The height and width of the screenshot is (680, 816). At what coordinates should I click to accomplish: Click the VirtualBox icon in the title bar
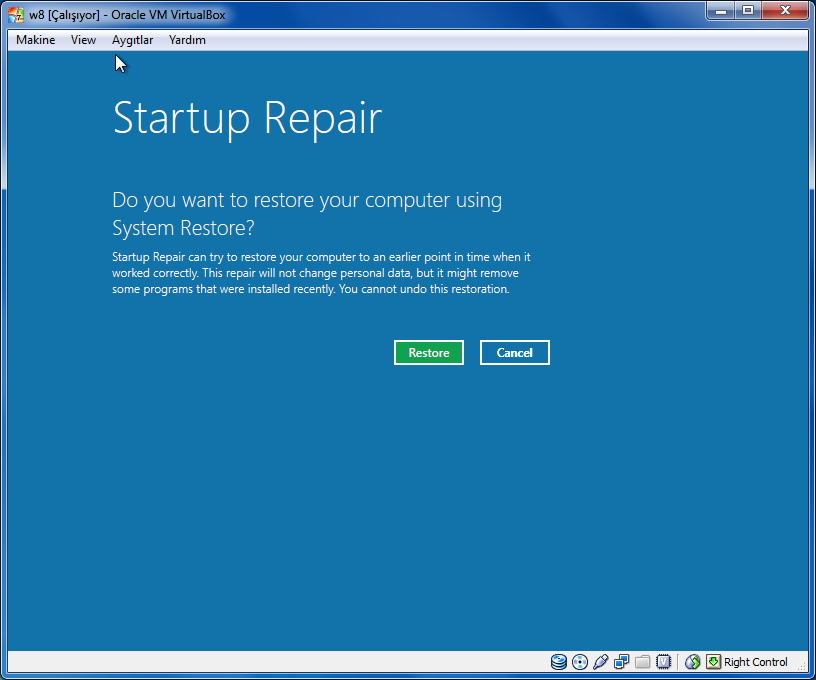coord(14,10)
